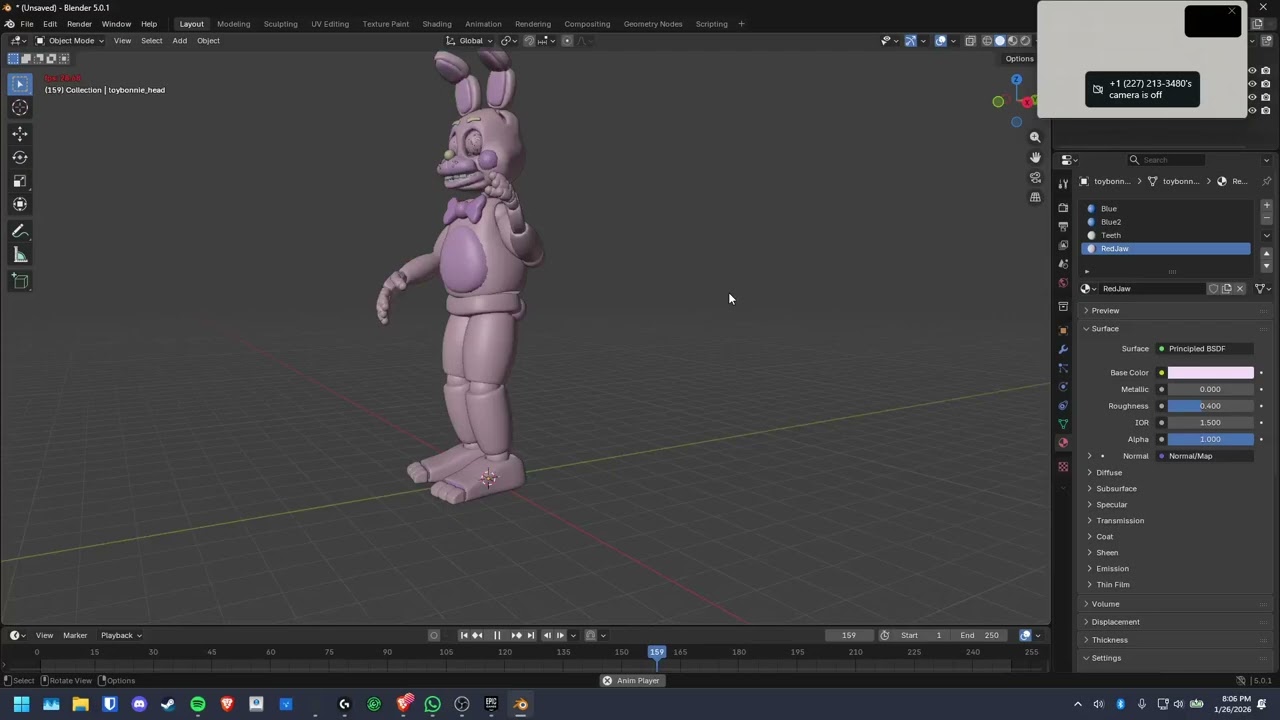
Task: Add a material slot with plus button
Action: [x=1266, y=205]
